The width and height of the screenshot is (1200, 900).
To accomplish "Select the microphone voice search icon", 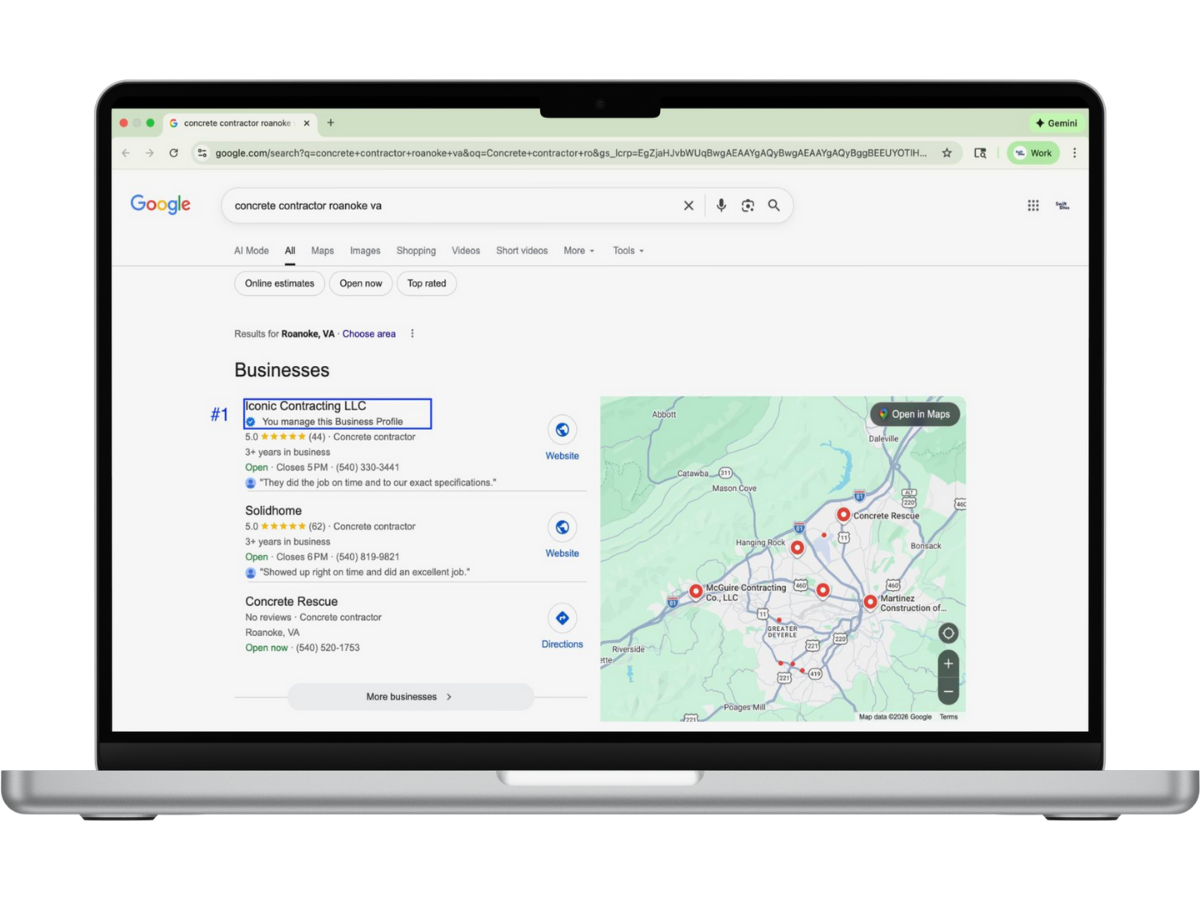I will click(720, 205).
